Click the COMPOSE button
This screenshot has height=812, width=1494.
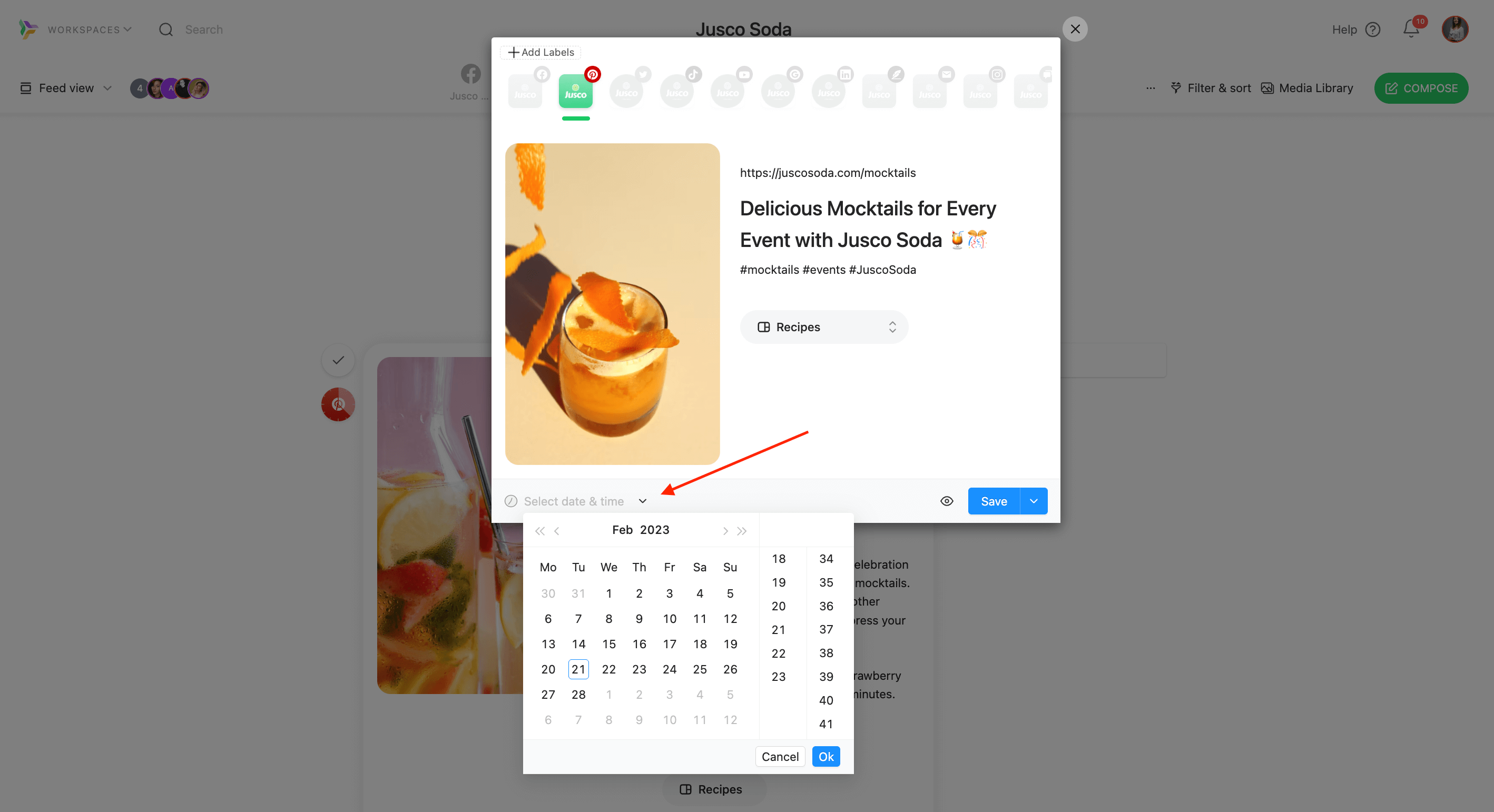[x=1422, y=87]
